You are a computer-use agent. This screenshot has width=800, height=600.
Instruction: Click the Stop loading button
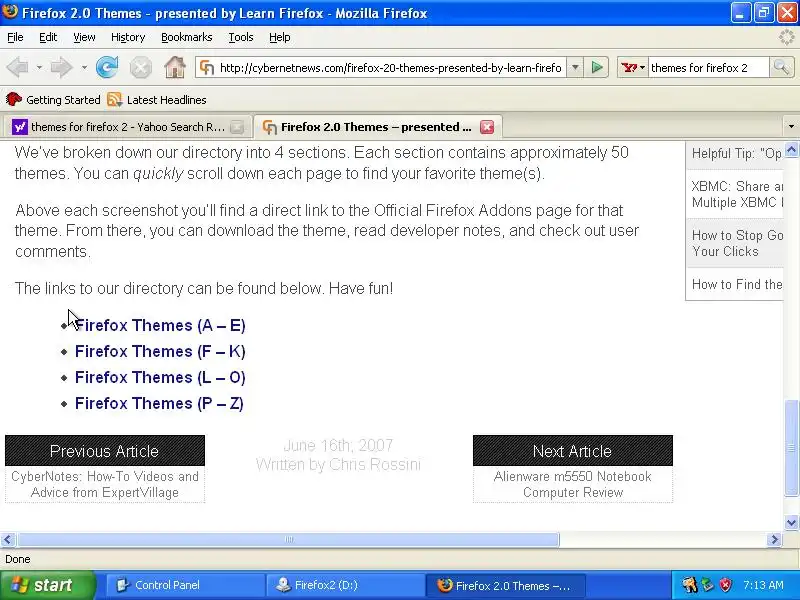140,67
